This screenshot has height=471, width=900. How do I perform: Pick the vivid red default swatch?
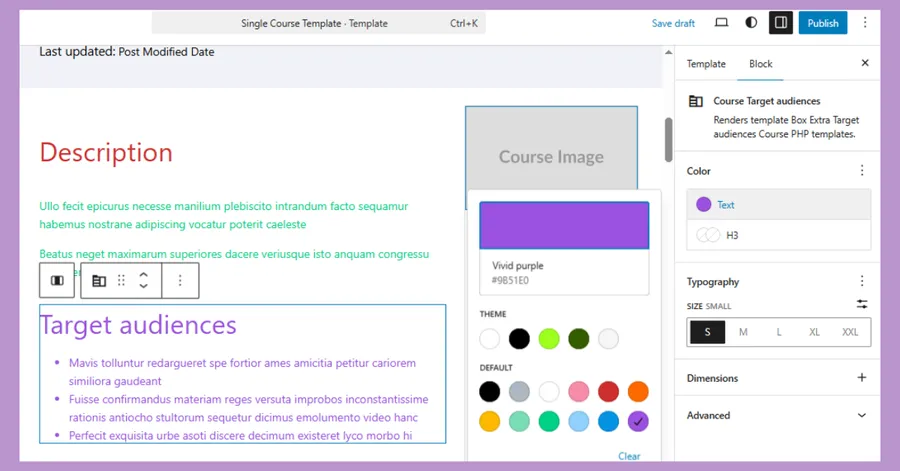click(608, 392)
